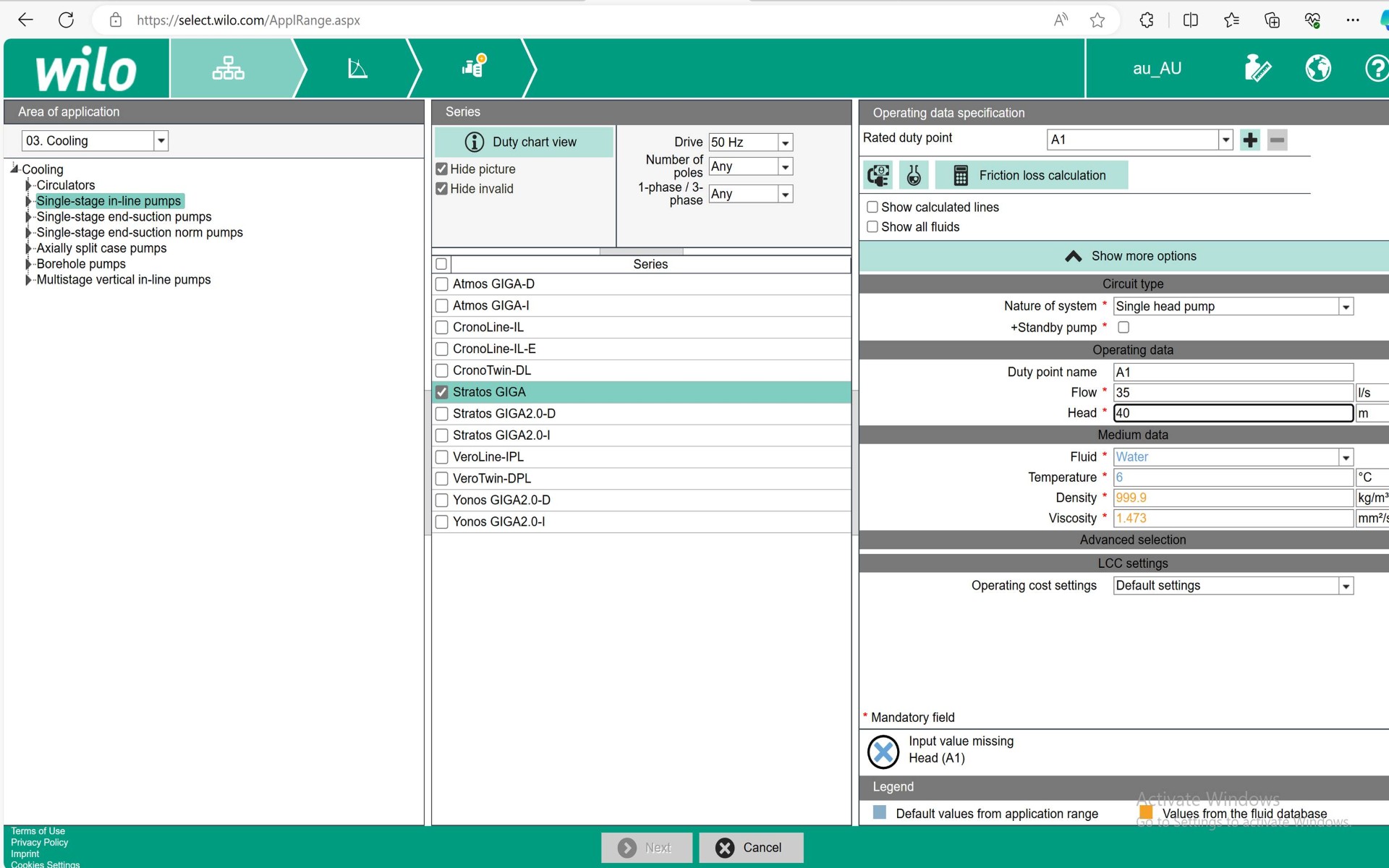Remove the duty point with minus icon
The width and height of the screenshot is (1389, 868).
pyautogui.click(x=1277, y=140)
